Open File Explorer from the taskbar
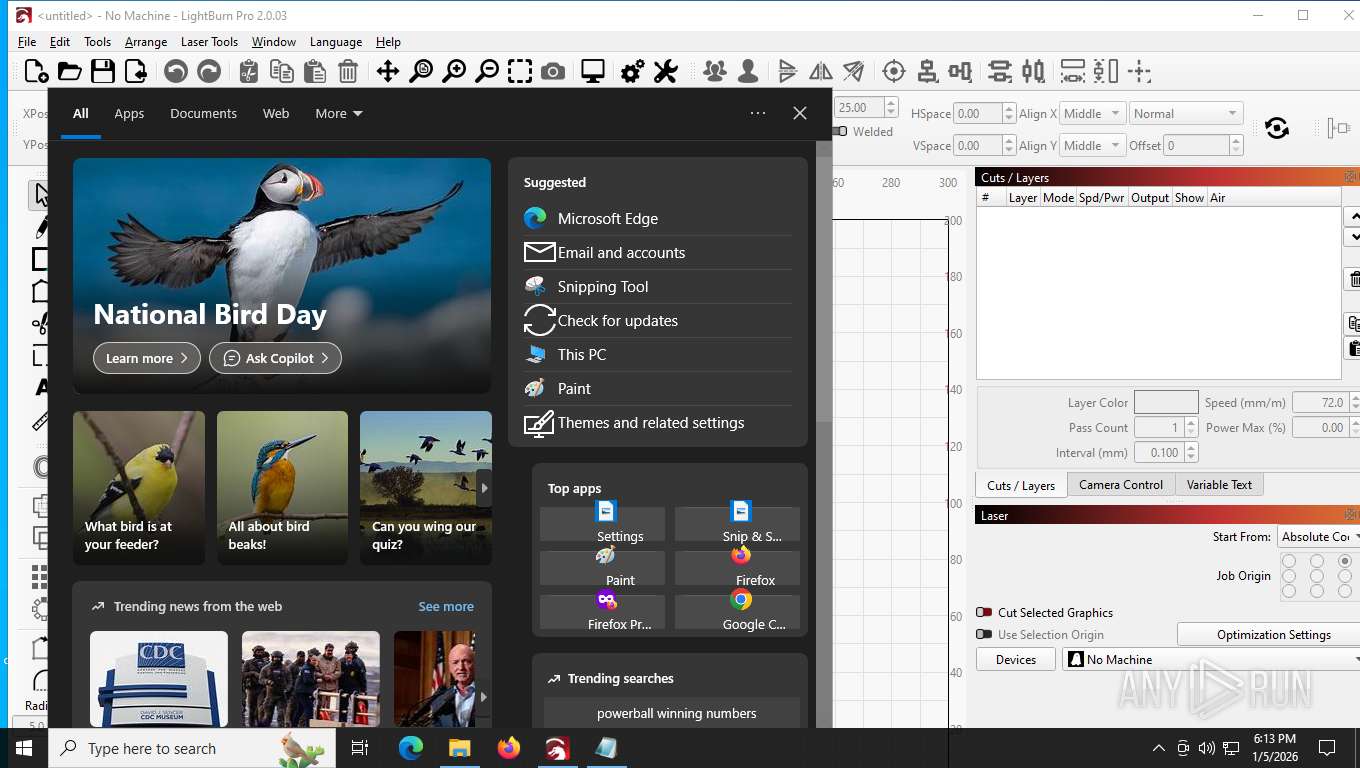Screen dimensions: 1360x768 click(x=459, y=748)
